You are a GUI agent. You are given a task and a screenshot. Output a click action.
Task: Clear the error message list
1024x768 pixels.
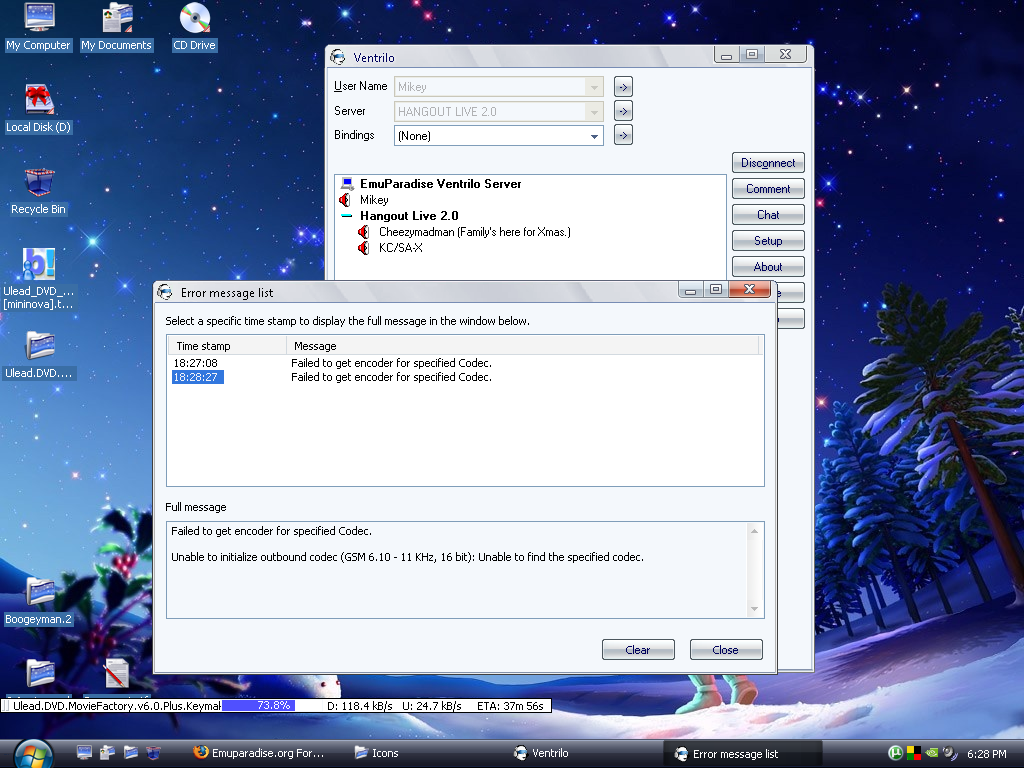[x=638, y=650]
